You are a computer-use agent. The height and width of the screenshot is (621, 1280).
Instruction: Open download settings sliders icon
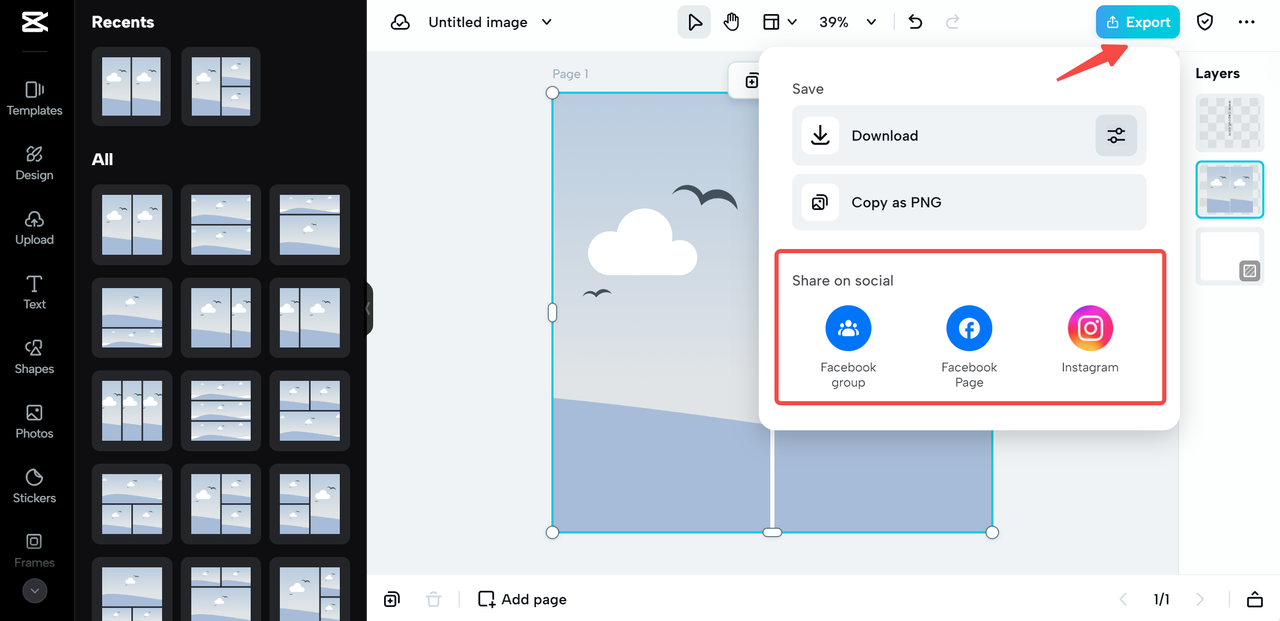click(1116, 136)
